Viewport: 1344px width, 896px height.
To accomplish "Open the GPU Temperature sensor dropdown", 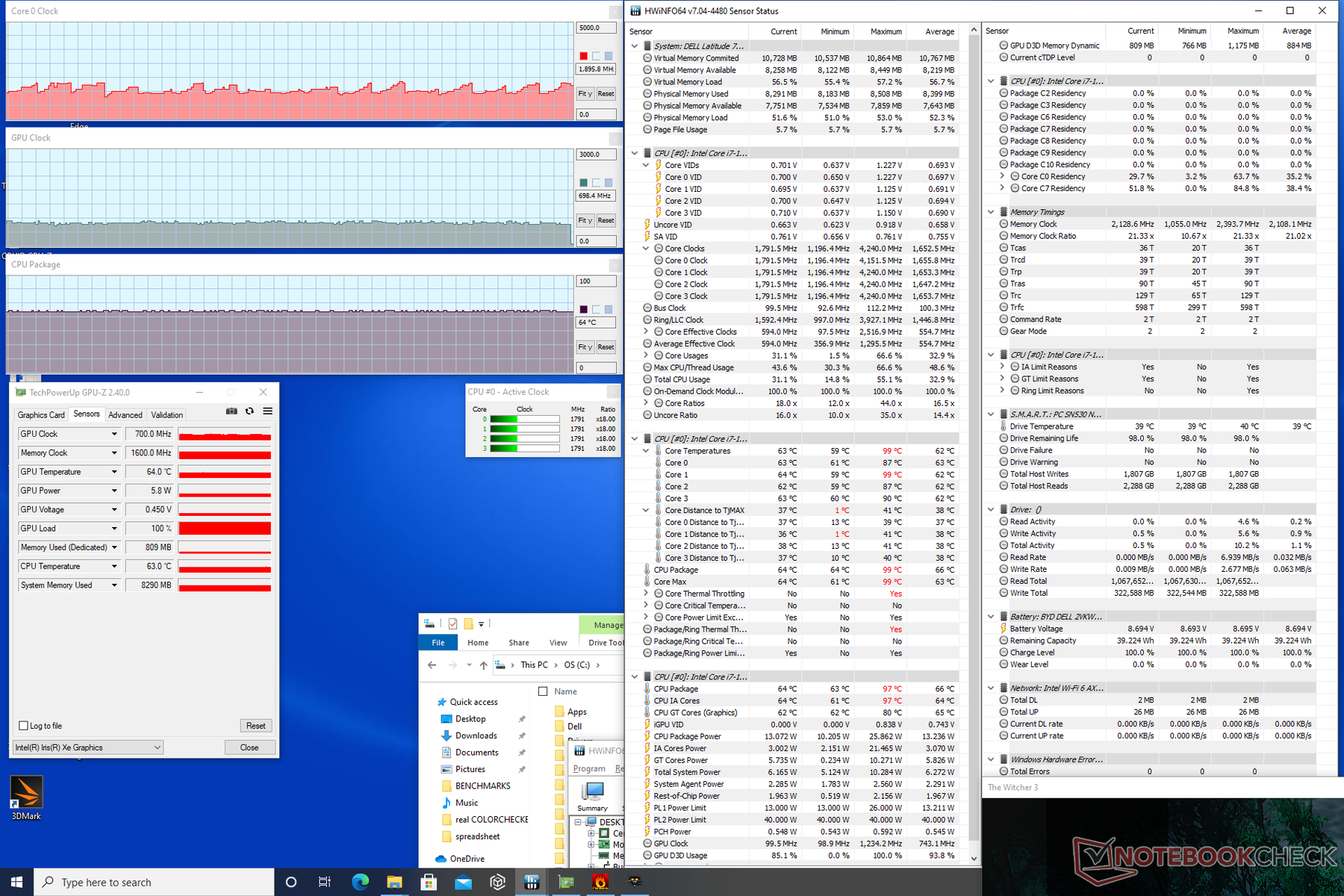I will click(x=114, y=472).
